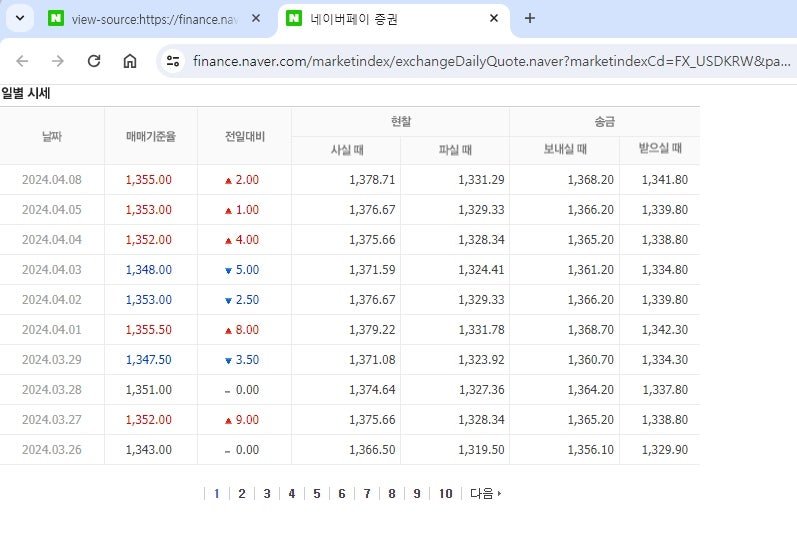Go to the browser home page

(130, 62)
